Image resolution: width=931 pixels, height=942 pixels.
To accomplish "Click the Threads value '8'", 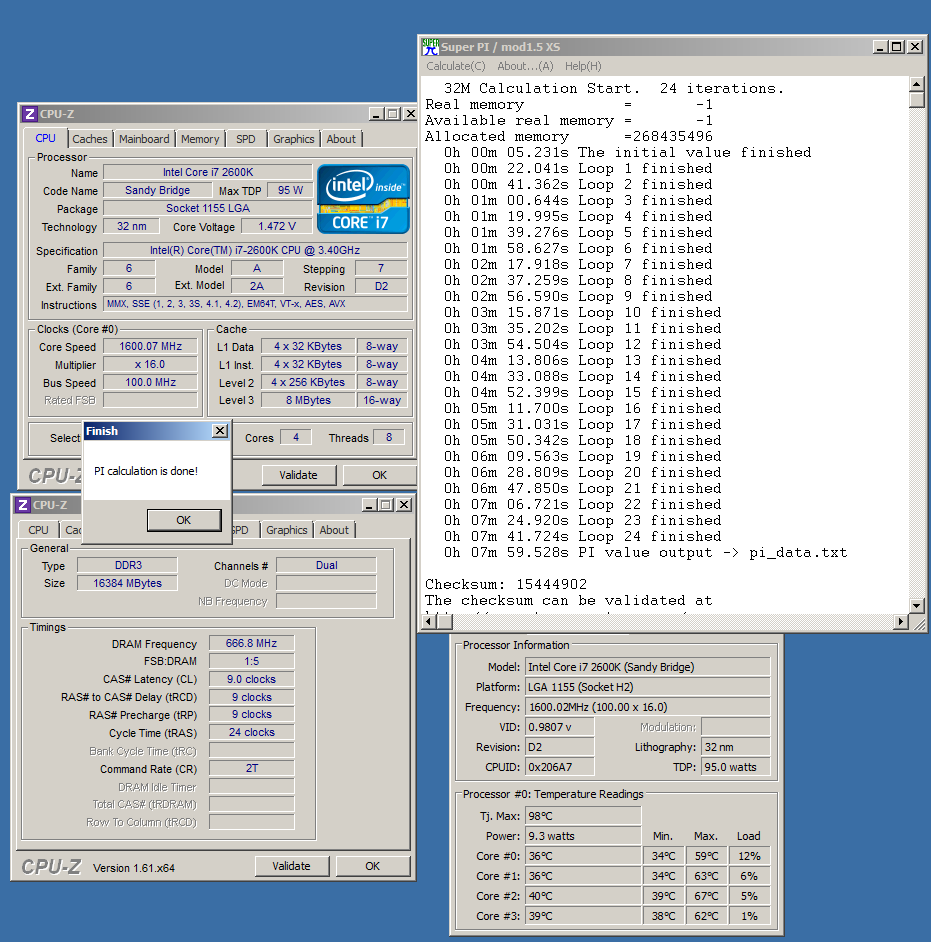I will click(x=389, y=437).
